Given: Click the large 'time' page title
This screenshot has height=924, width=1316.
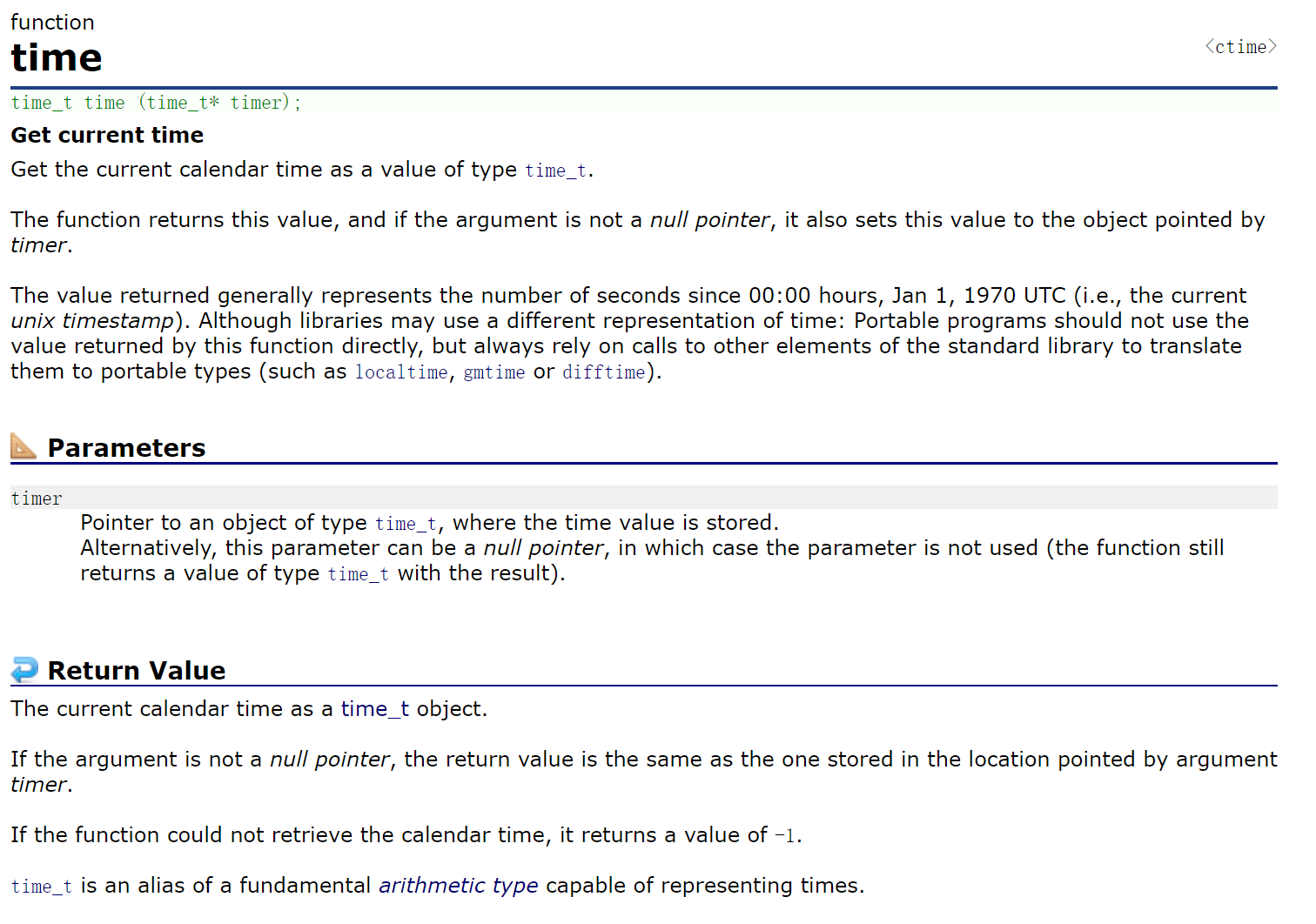Looking at the screenshot, I should click(57, 57).
